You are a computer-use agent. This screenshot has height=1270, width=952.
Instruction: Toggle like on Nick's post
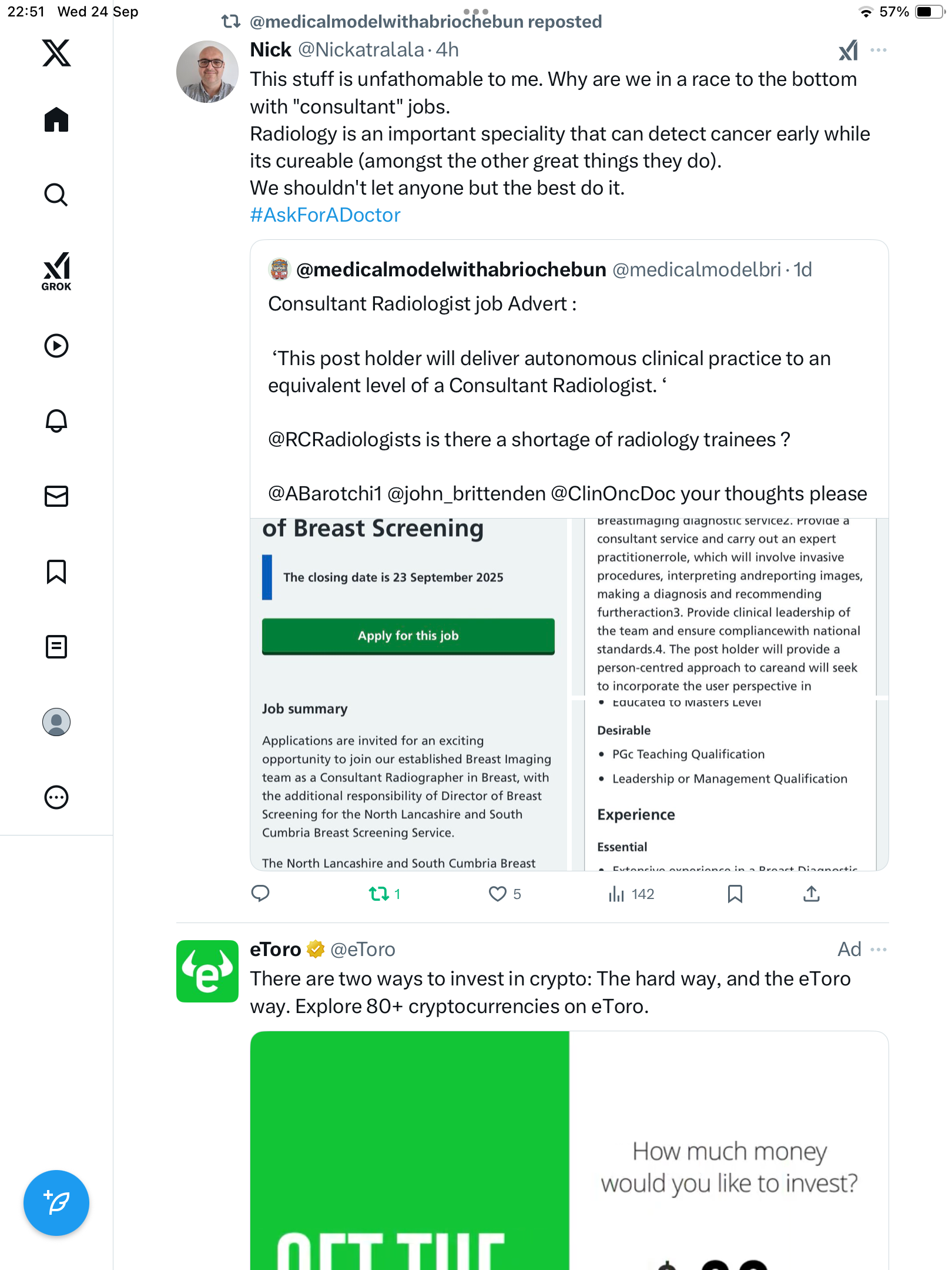point(497,894)
